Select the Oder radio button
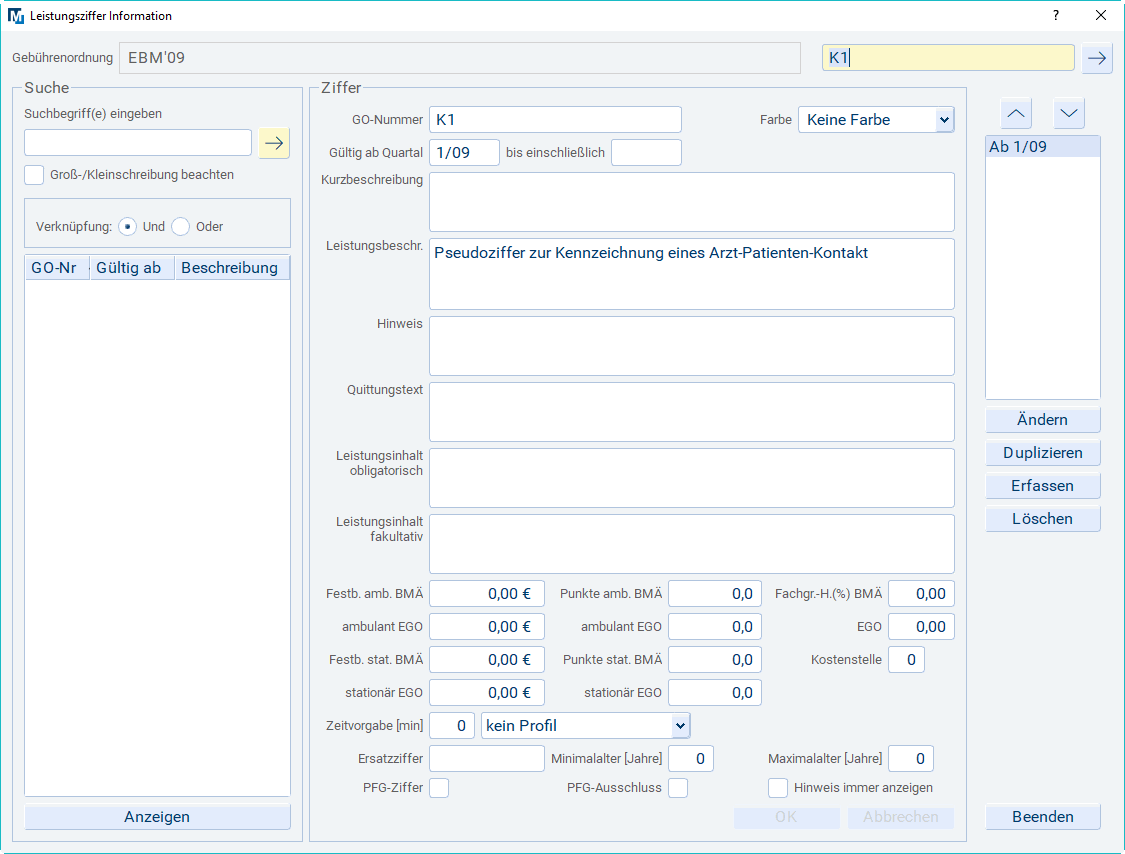Viewport: 1125px width, 854px height. [181, 227]
